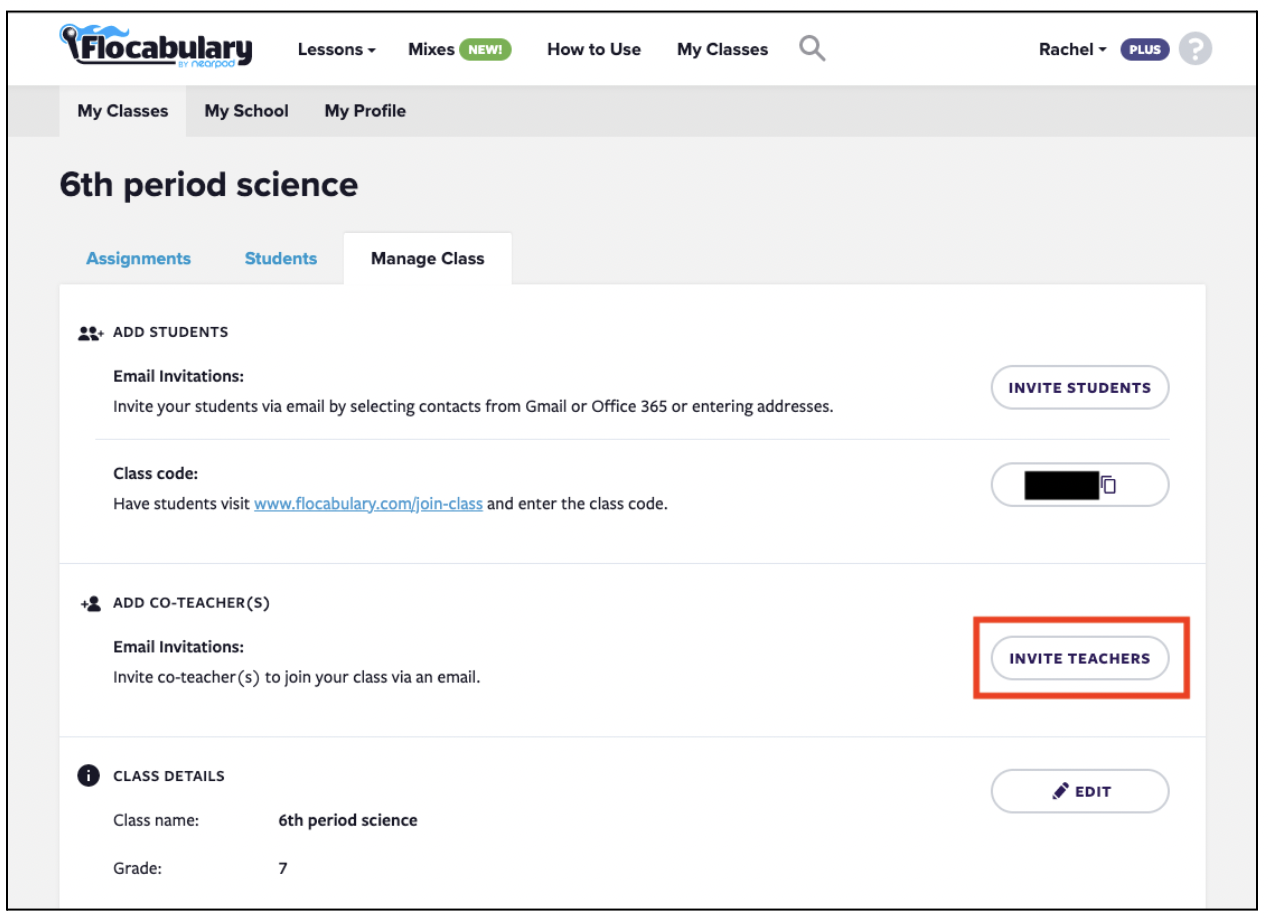Click the Flocabulary logo
Screen dimensions: 1268x920
tap(156, 47)
